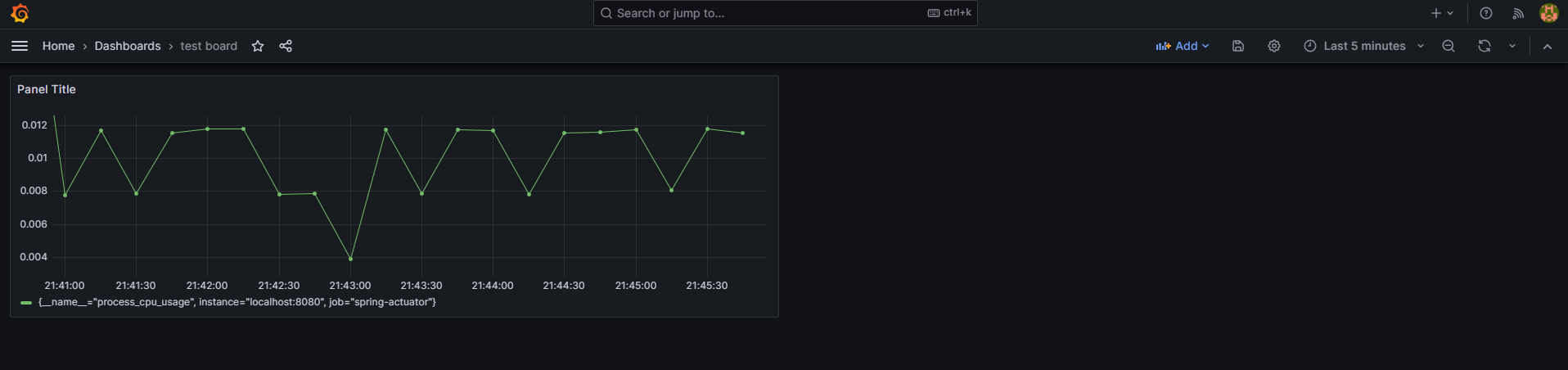Focus the Search or jump to field
This screenshot has height=370, width=1568.
(x=785, y=13)
